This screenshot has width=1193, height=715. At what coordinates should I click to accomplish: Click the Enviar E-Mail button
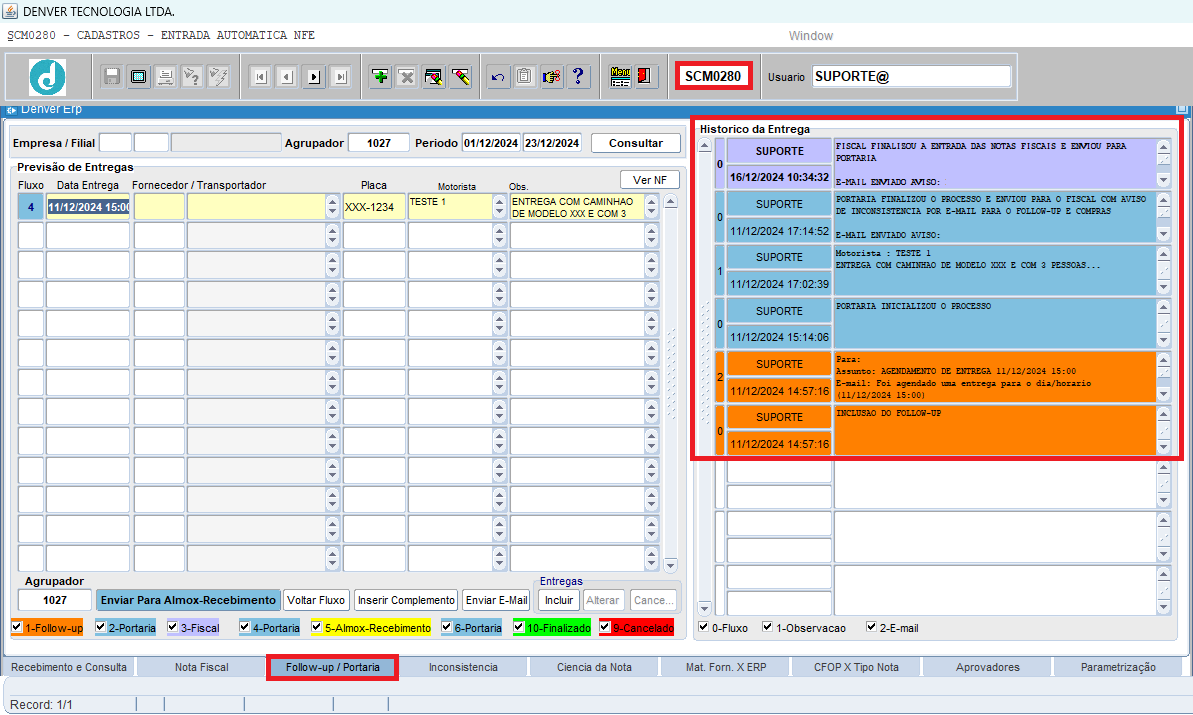pyautogui.click(x=496, y=600)
